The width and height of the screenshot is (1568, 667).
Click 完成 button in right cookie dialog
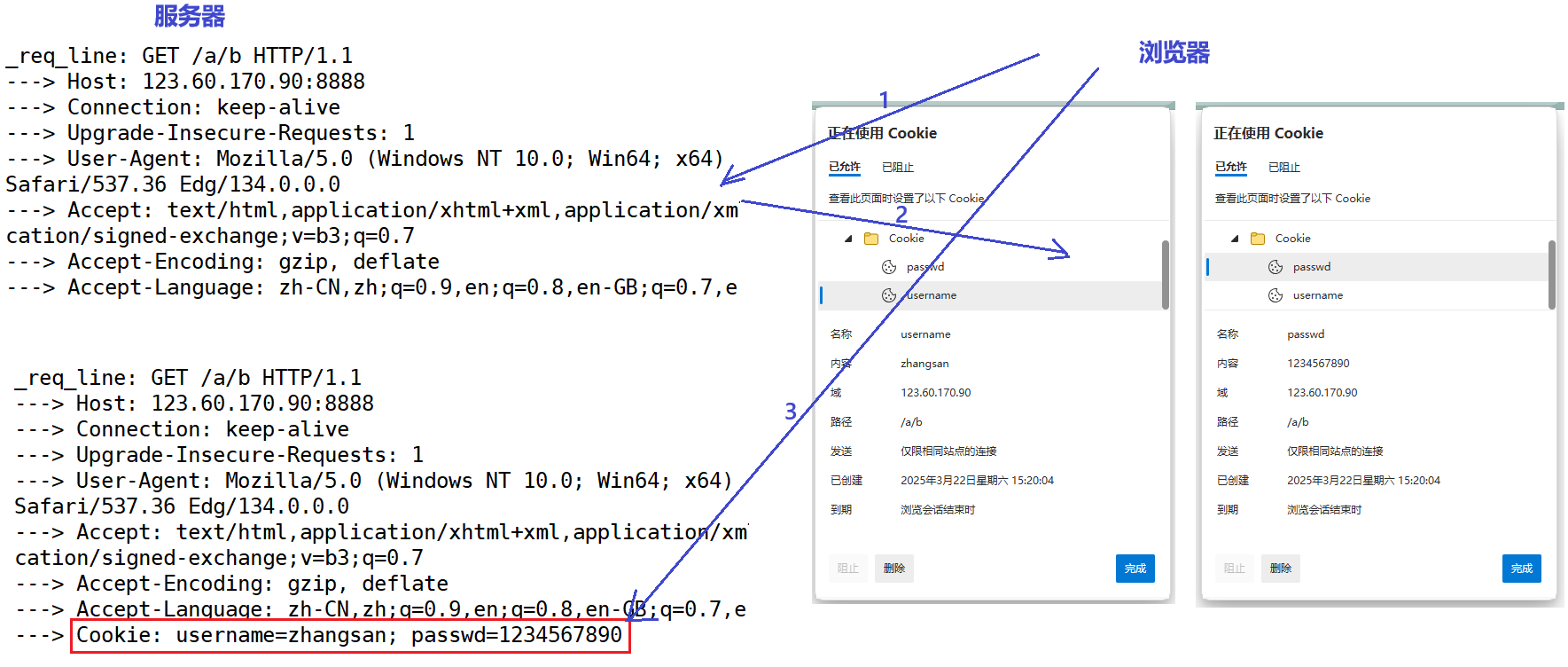point(1522,569)
